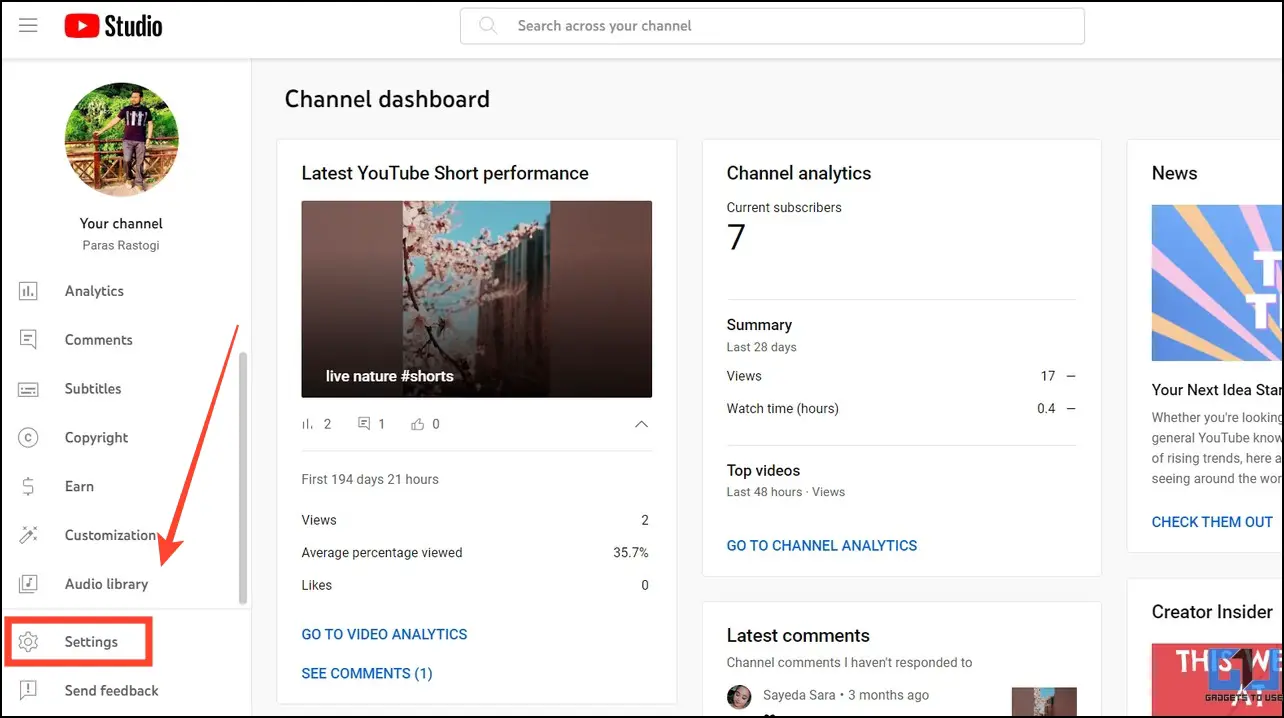Screen dimensions: 1284x718
Task: Click the 'Your Next Idea' news headline
Action: (1217, 390)
